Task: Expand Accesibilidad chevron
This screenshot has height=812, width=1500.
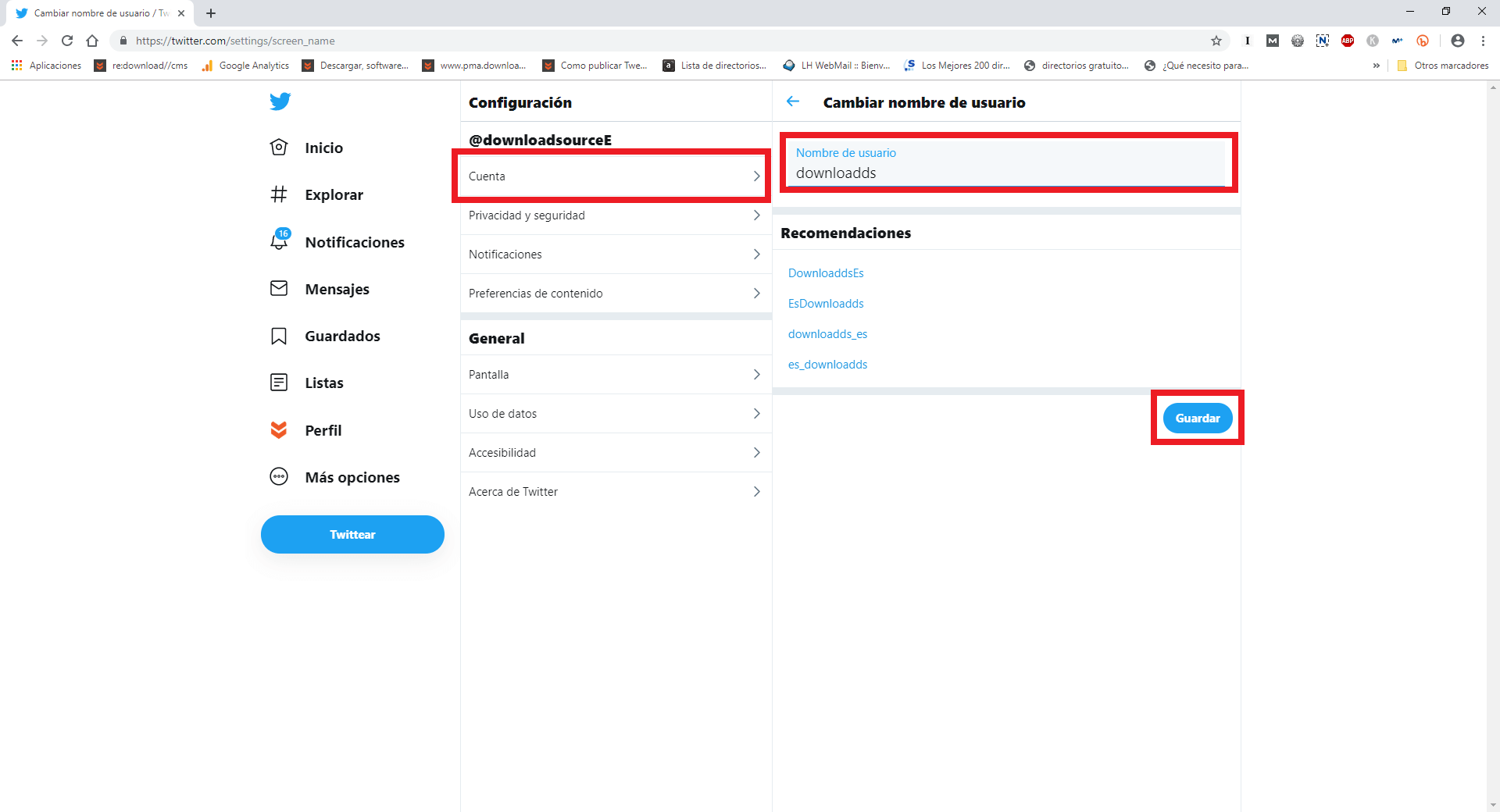Action: tap(756, 453)
